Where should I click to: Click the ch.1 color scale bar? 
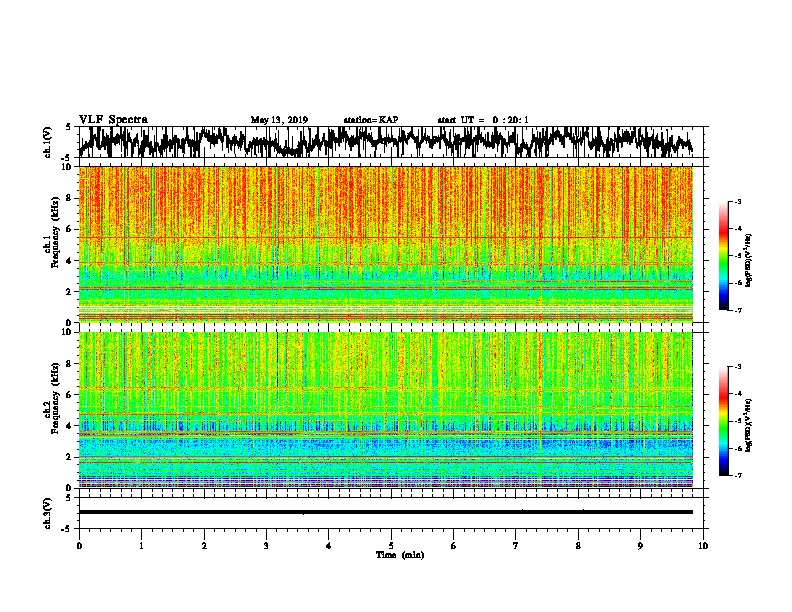[723, 256]
